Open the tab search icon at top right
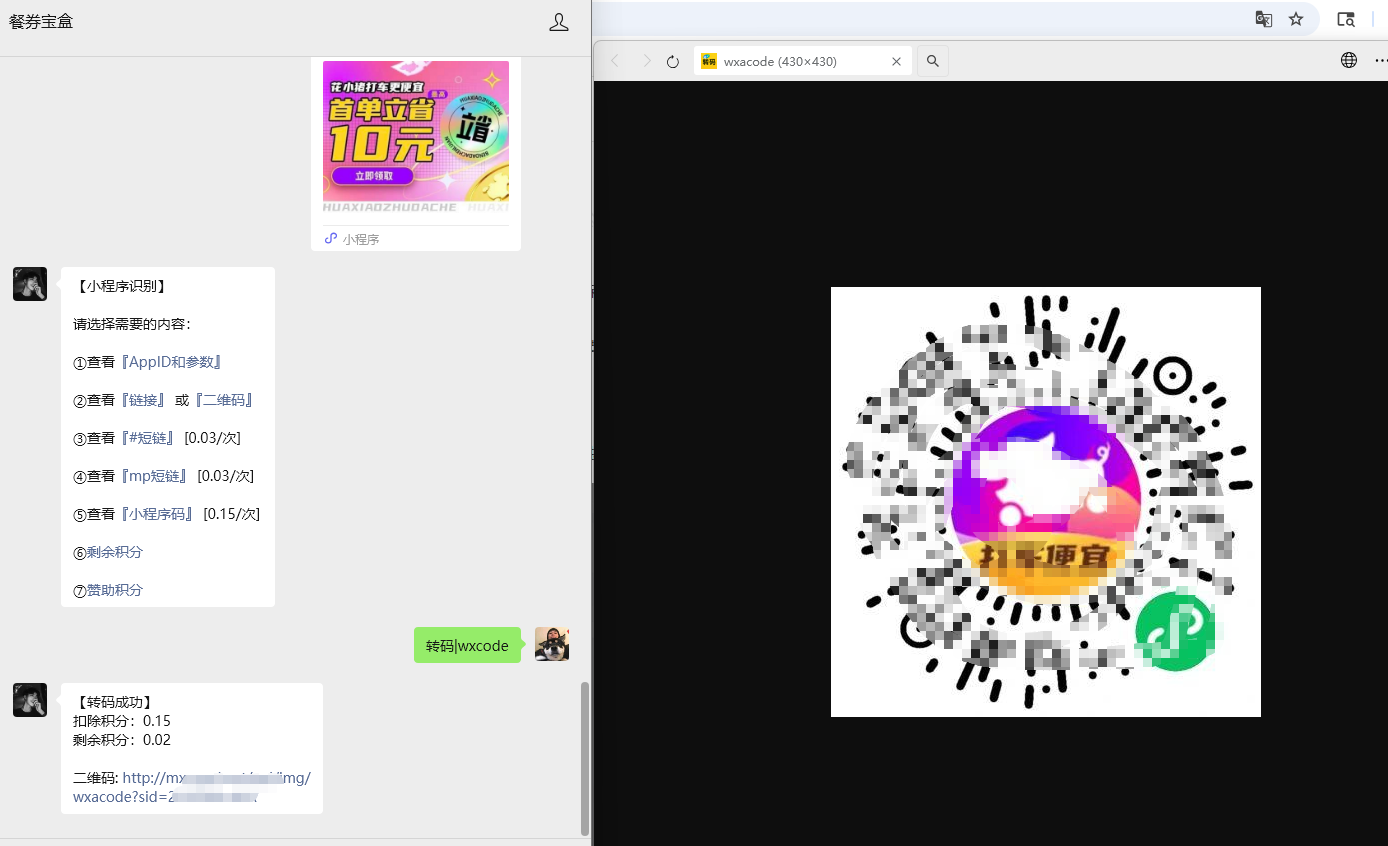 1346,19
